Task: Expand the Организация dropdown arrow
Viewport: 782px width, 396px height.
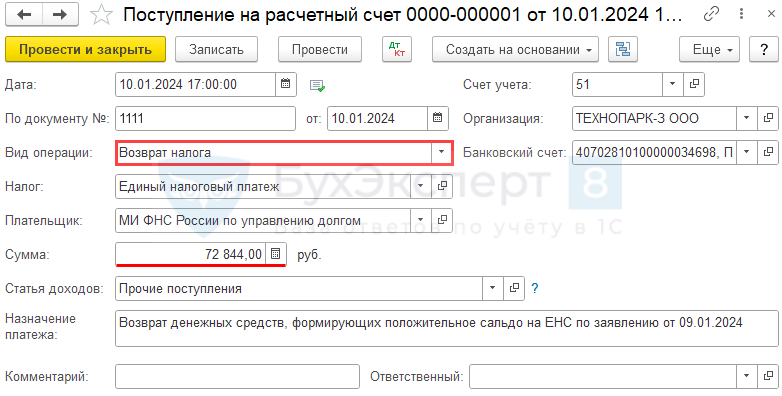Action: tap(747, 118)
